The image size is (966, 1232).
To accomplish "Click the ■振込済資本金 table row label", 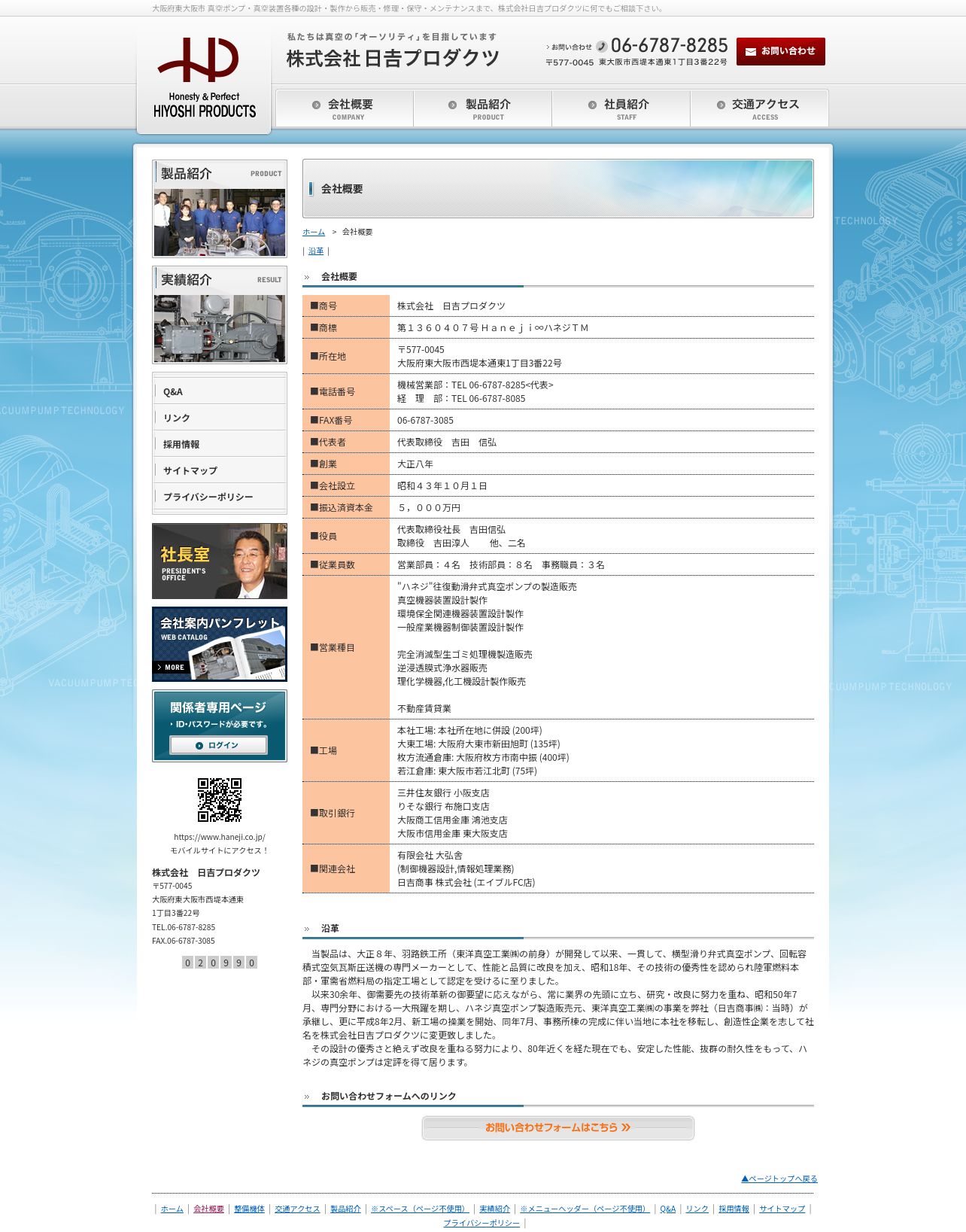I will pos(342,508).
